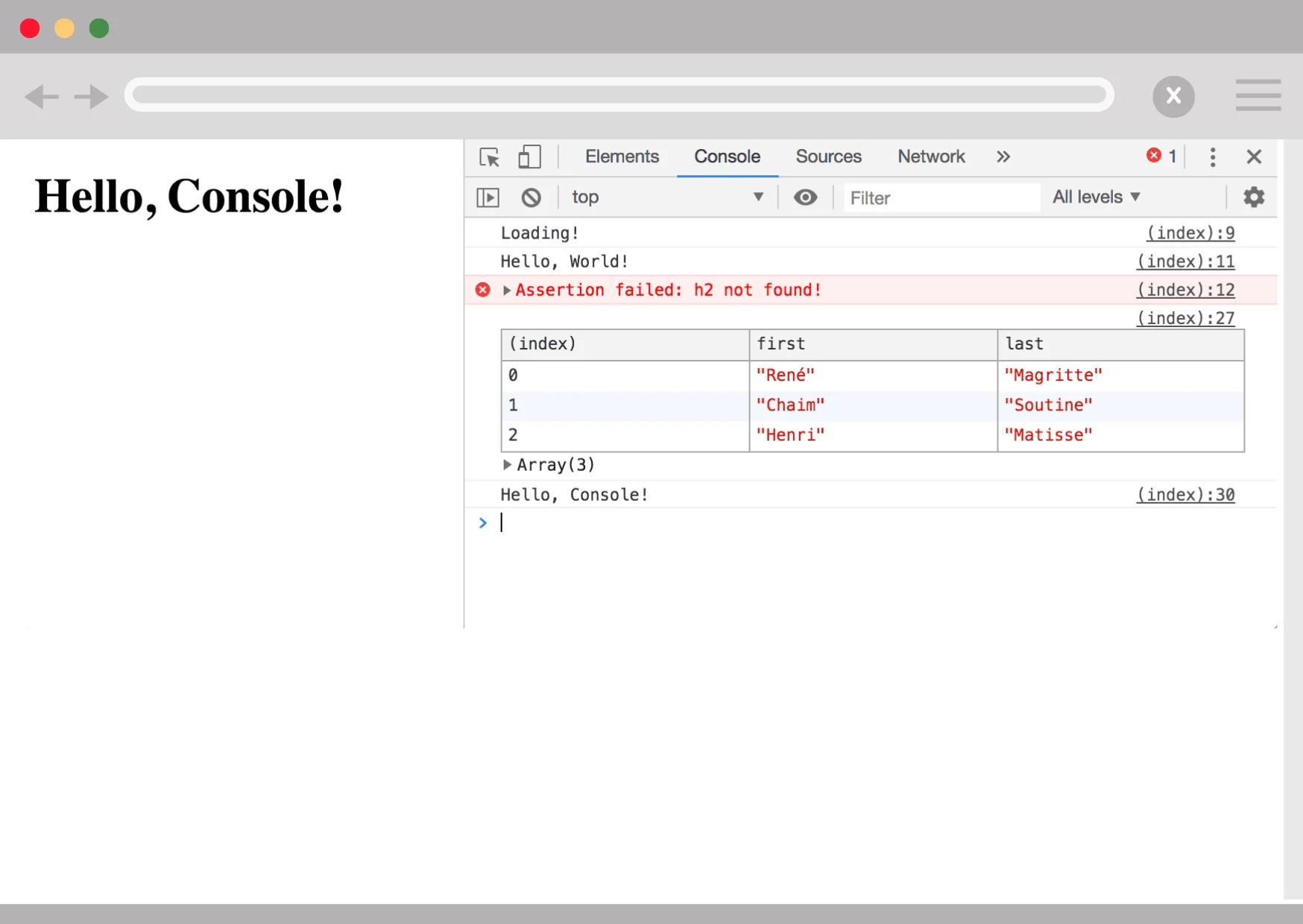Click the red error count badge
The height and width of the screenshot is (924, 1303).
[x=1161, y=156]
